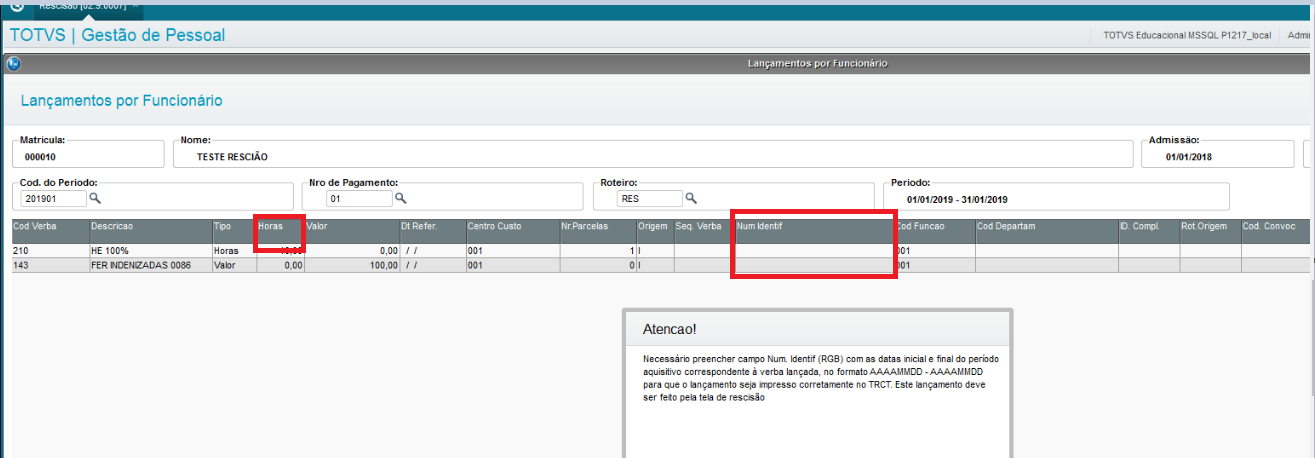Click Centro Custo cell 001 in HE 100% row

point(512,250)
